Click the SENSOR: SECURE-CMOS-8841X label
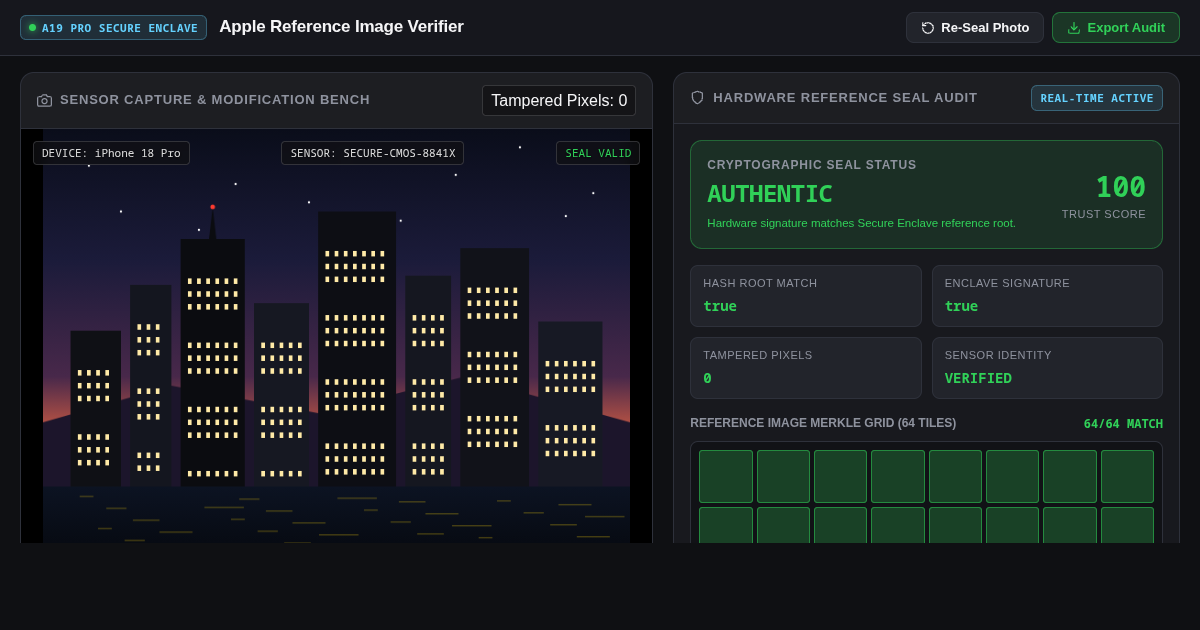 coord(372,153)
